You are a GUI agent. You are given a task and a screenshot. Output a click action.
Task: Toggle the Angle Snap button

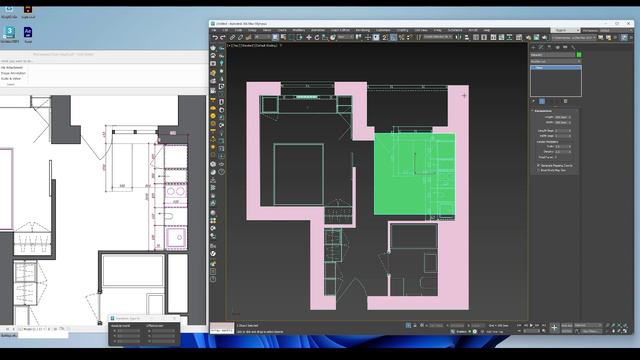coord(393,38)
